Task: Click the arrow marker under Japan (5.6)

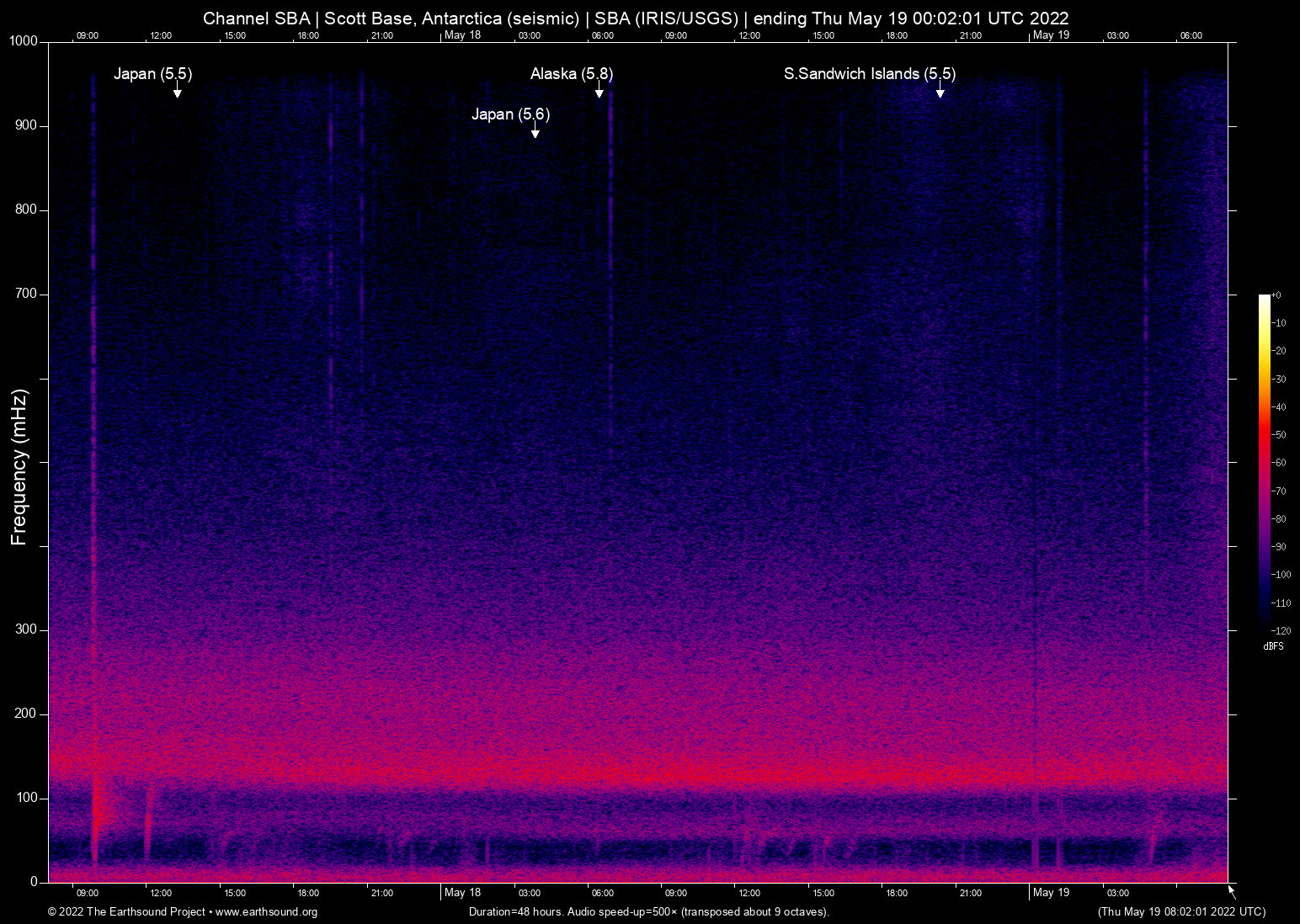Action: point(535,132)
